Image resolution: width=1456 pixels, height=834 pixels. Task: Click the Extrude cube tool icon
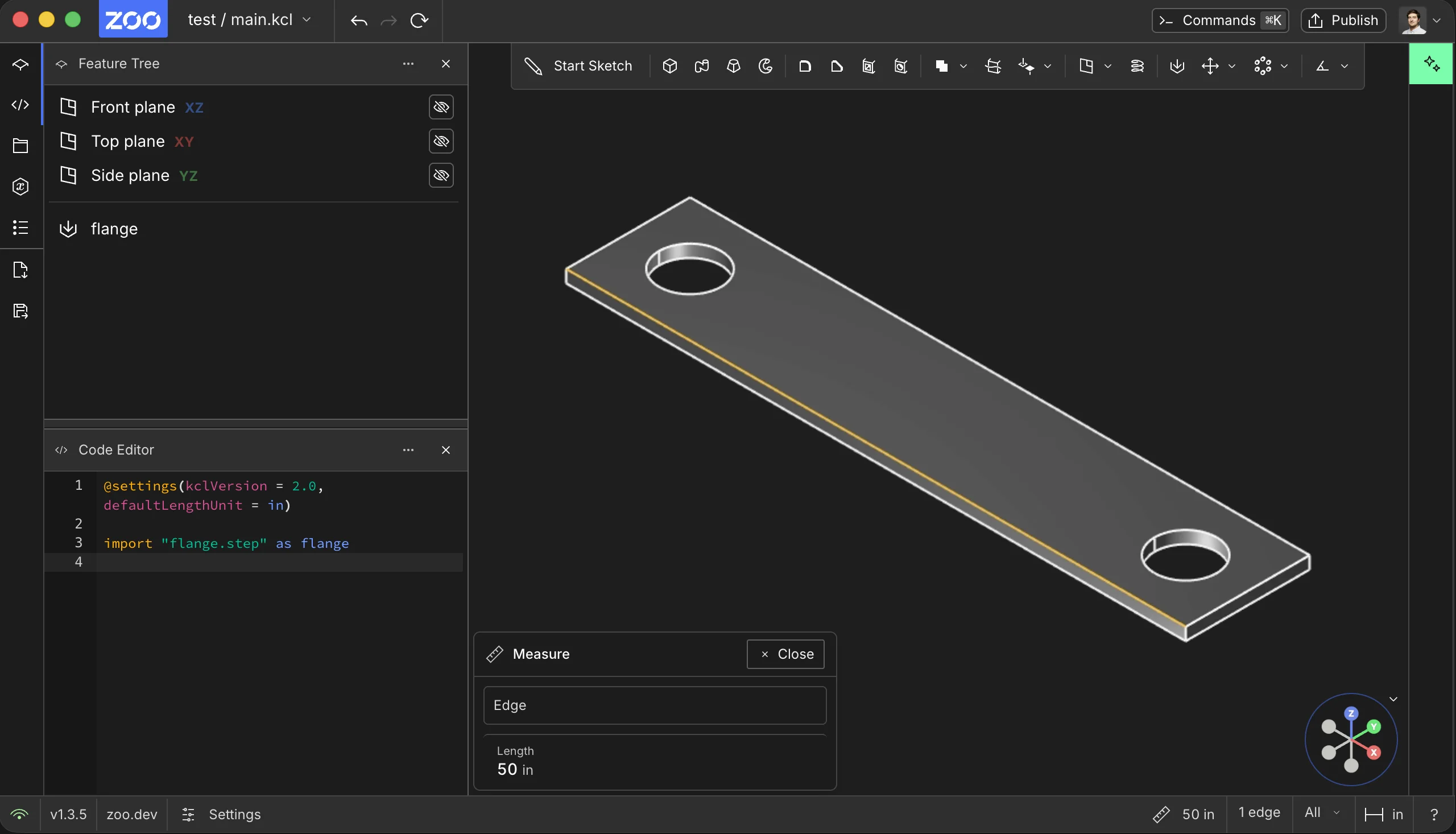pyautogui.click(x=669, y=67)
